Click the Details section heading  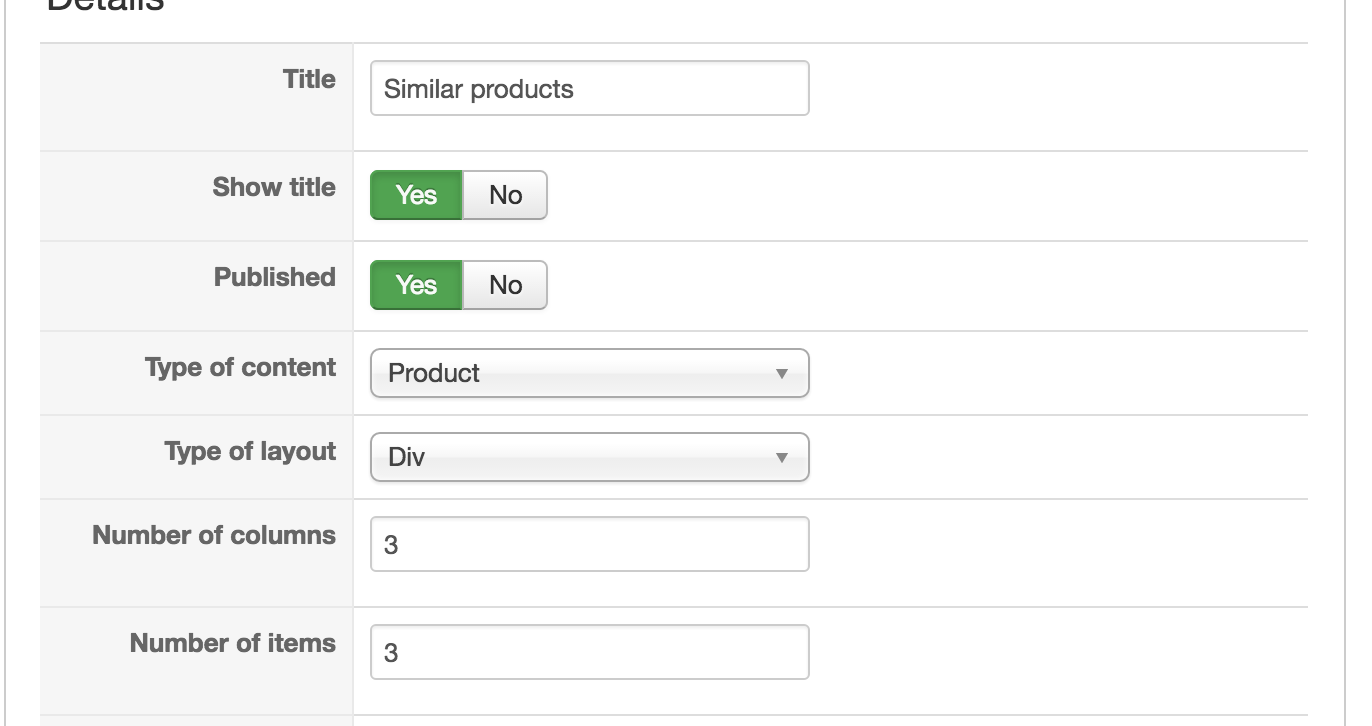[105, 6]
